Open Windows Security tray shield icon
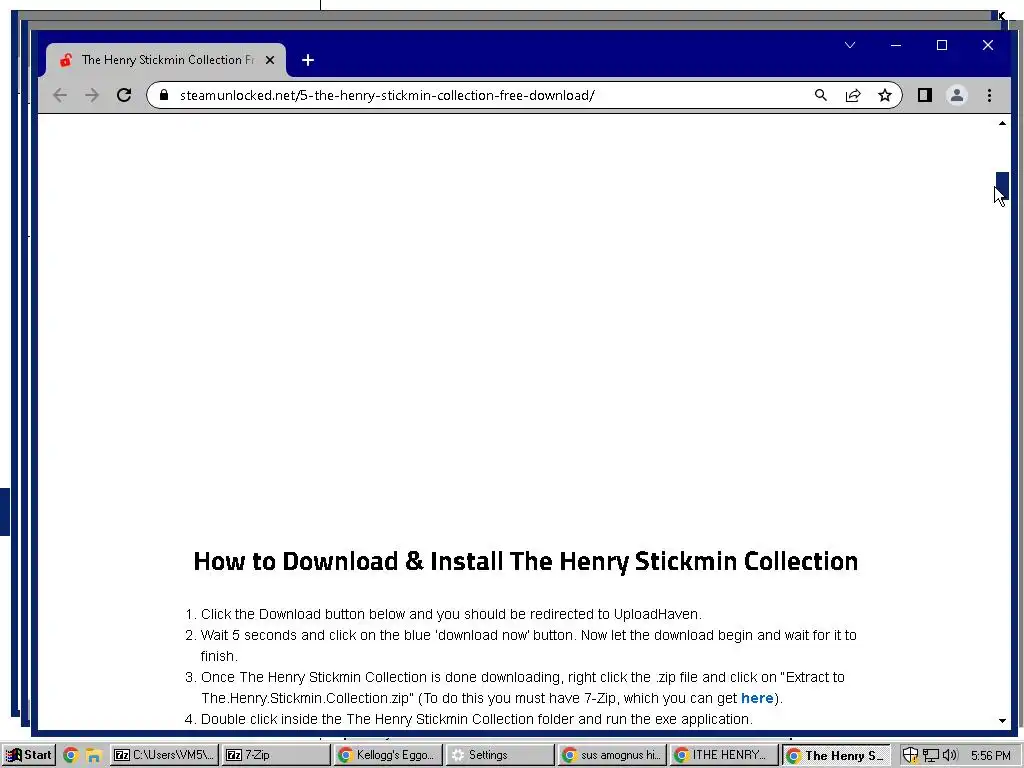The image size is (1024, 768). click(910, 756)
